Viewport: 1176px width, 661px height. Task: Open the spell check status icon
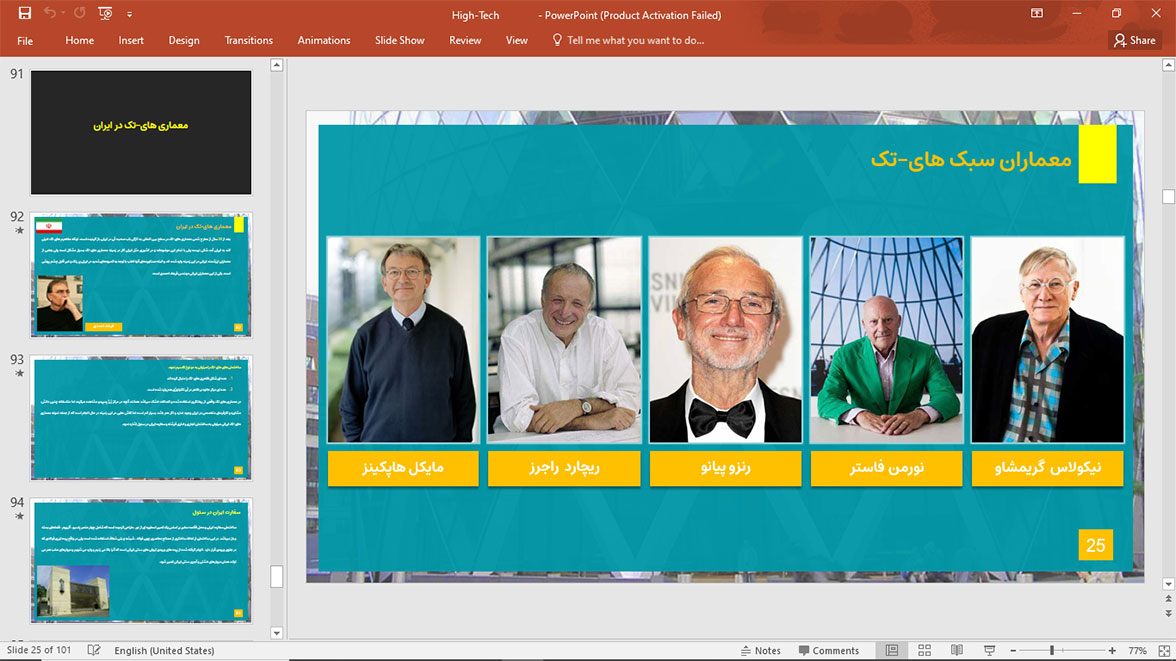[94, 650]
